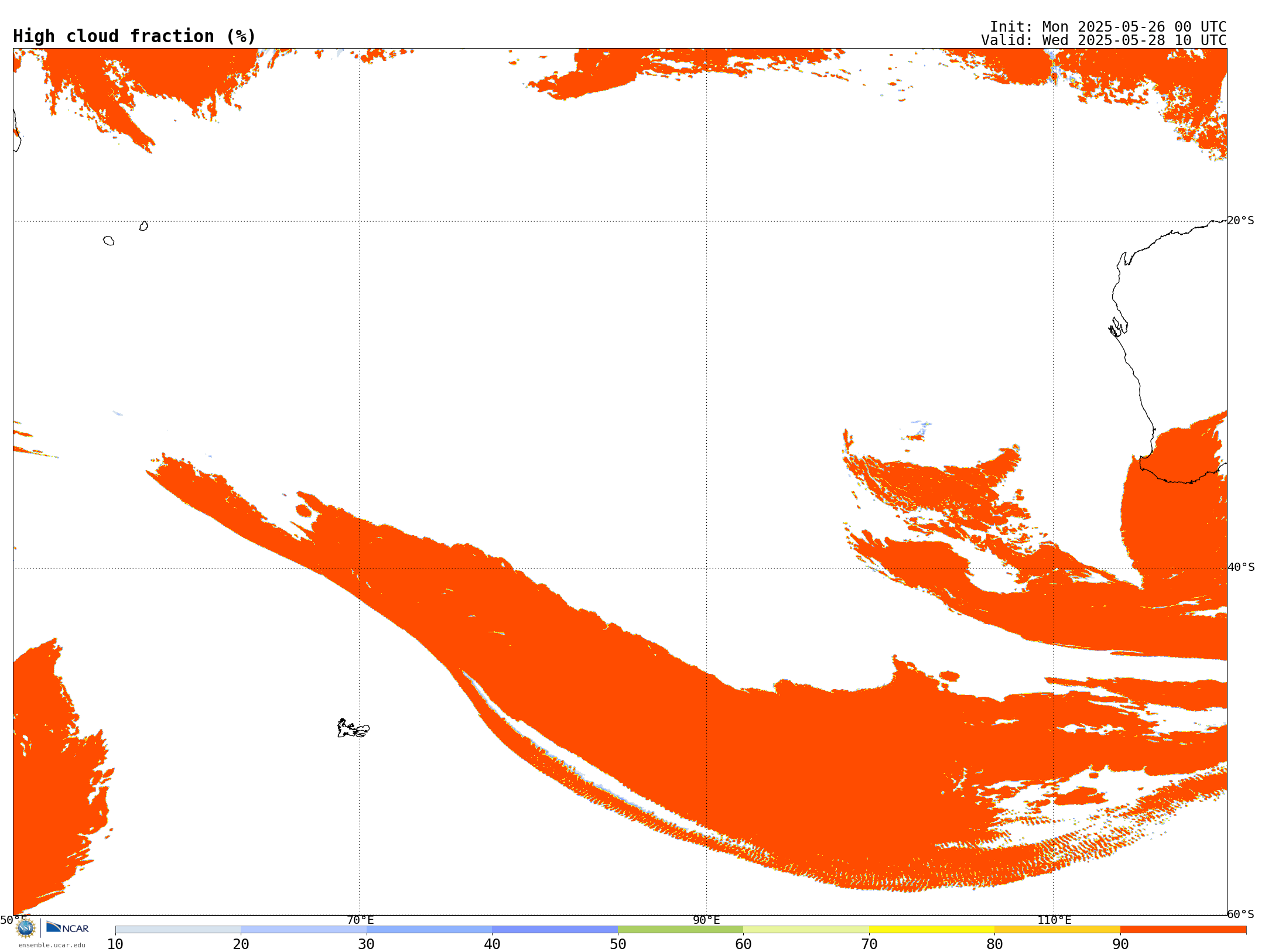The width and height of the screenshot is (1265, 952).
Task: Click the 60-70 pale yellow-green colorbar segment
Action: point(806,929)
